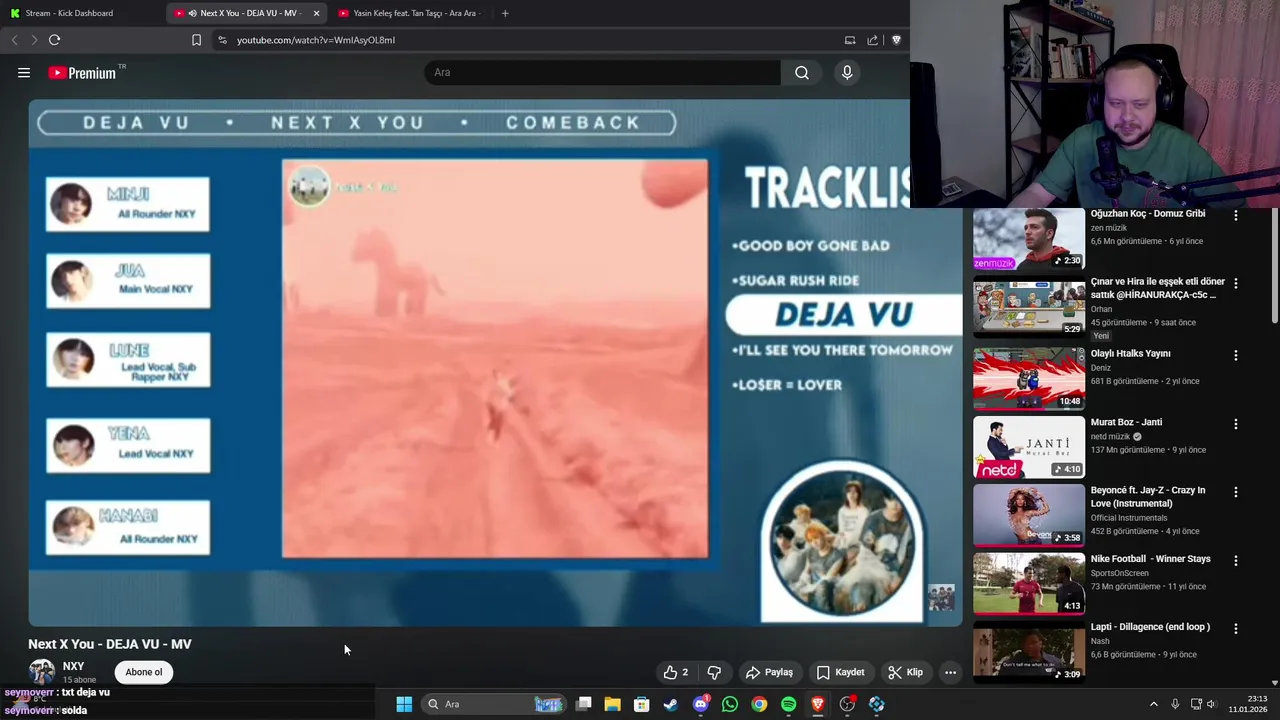Click the cast/media icon in address bar
This screenshot has width=1280, height=720.
[x=850, y=40]
